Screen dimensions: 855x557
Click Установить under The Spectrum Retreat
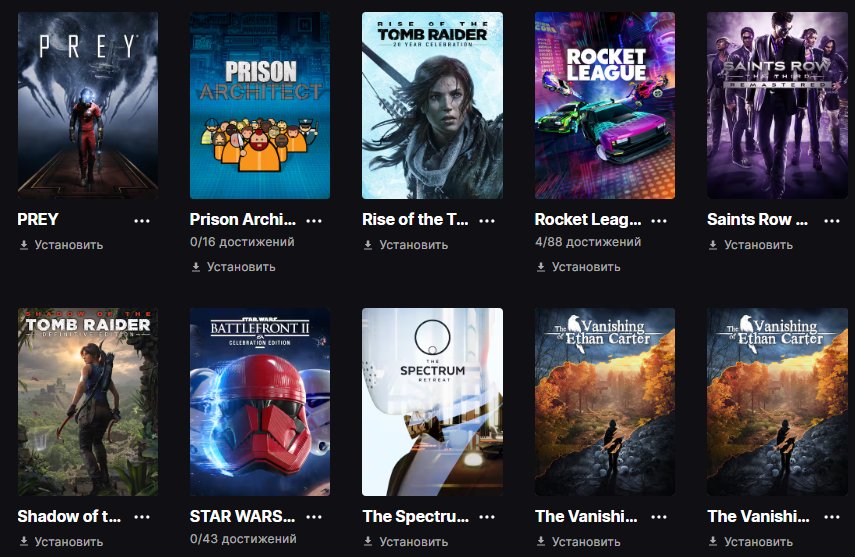406,542
